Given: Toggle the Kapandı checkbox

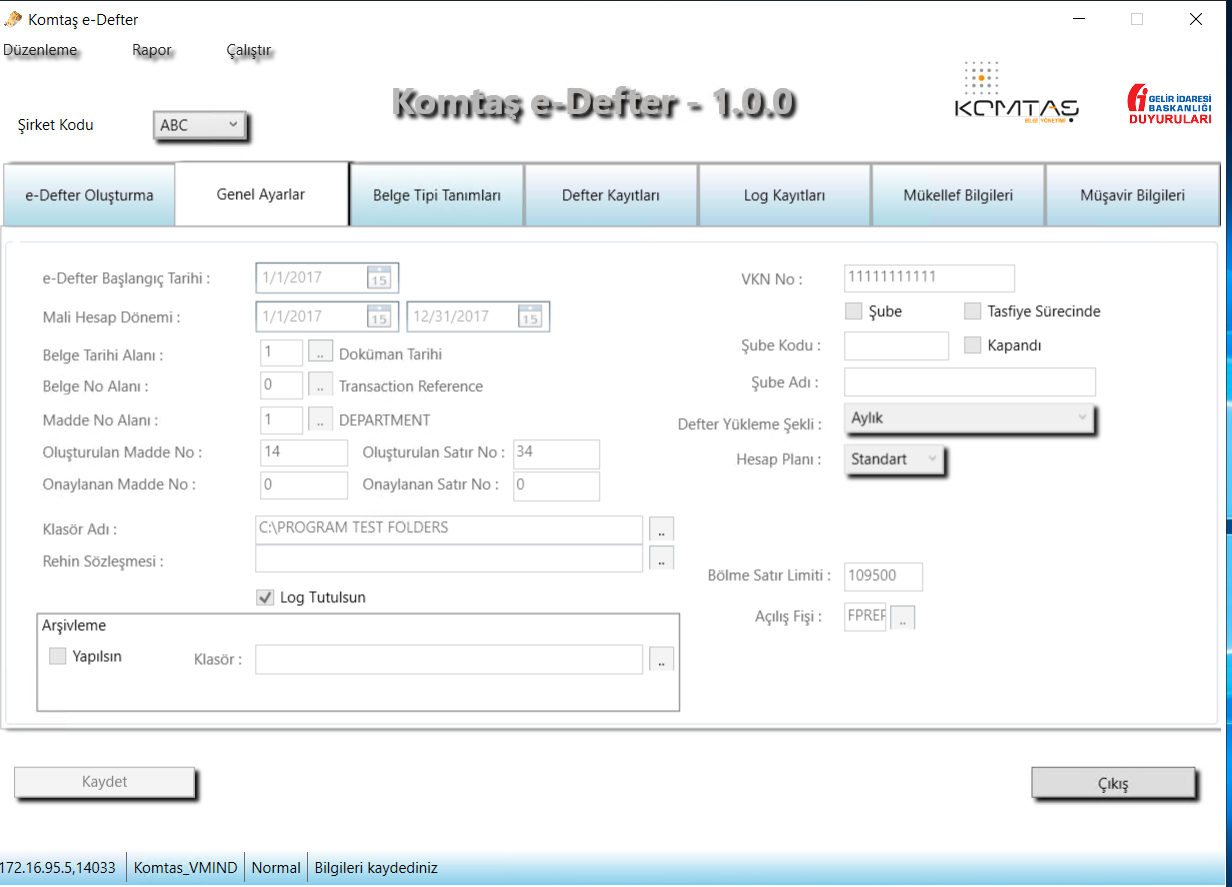Looking at the screenshot, I should 972,345.
